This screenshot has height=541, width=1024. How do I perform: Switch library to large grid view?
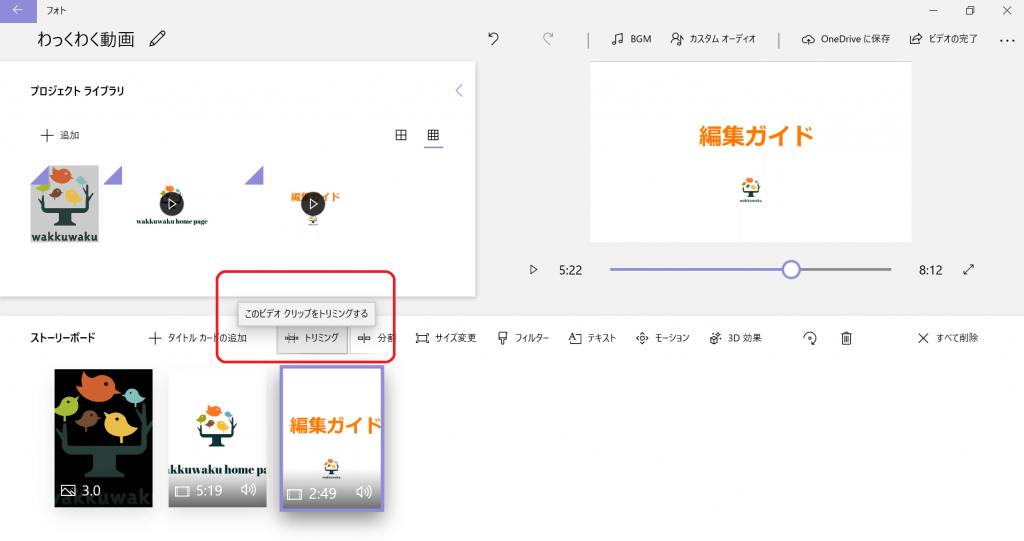coord(401,135)
